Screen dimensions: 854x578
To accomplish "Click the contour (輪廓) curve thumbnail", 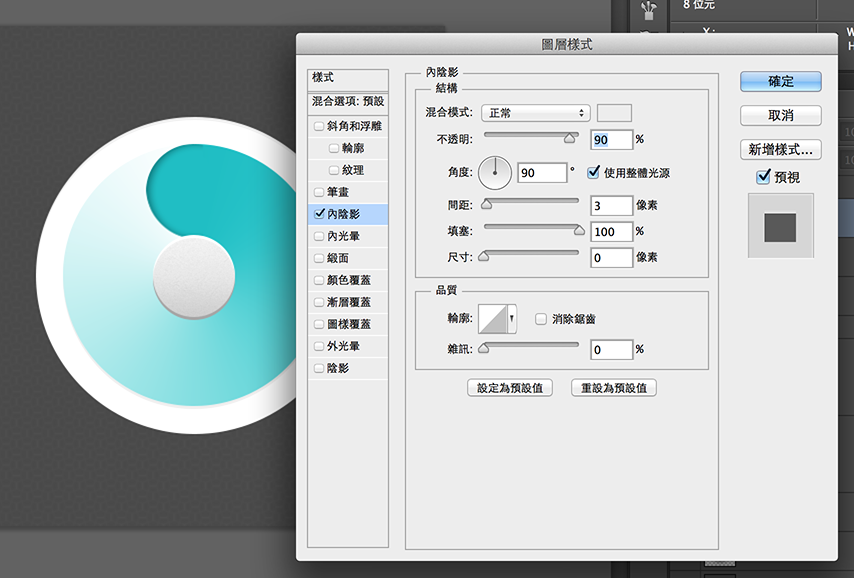I will tap(493, 319).
